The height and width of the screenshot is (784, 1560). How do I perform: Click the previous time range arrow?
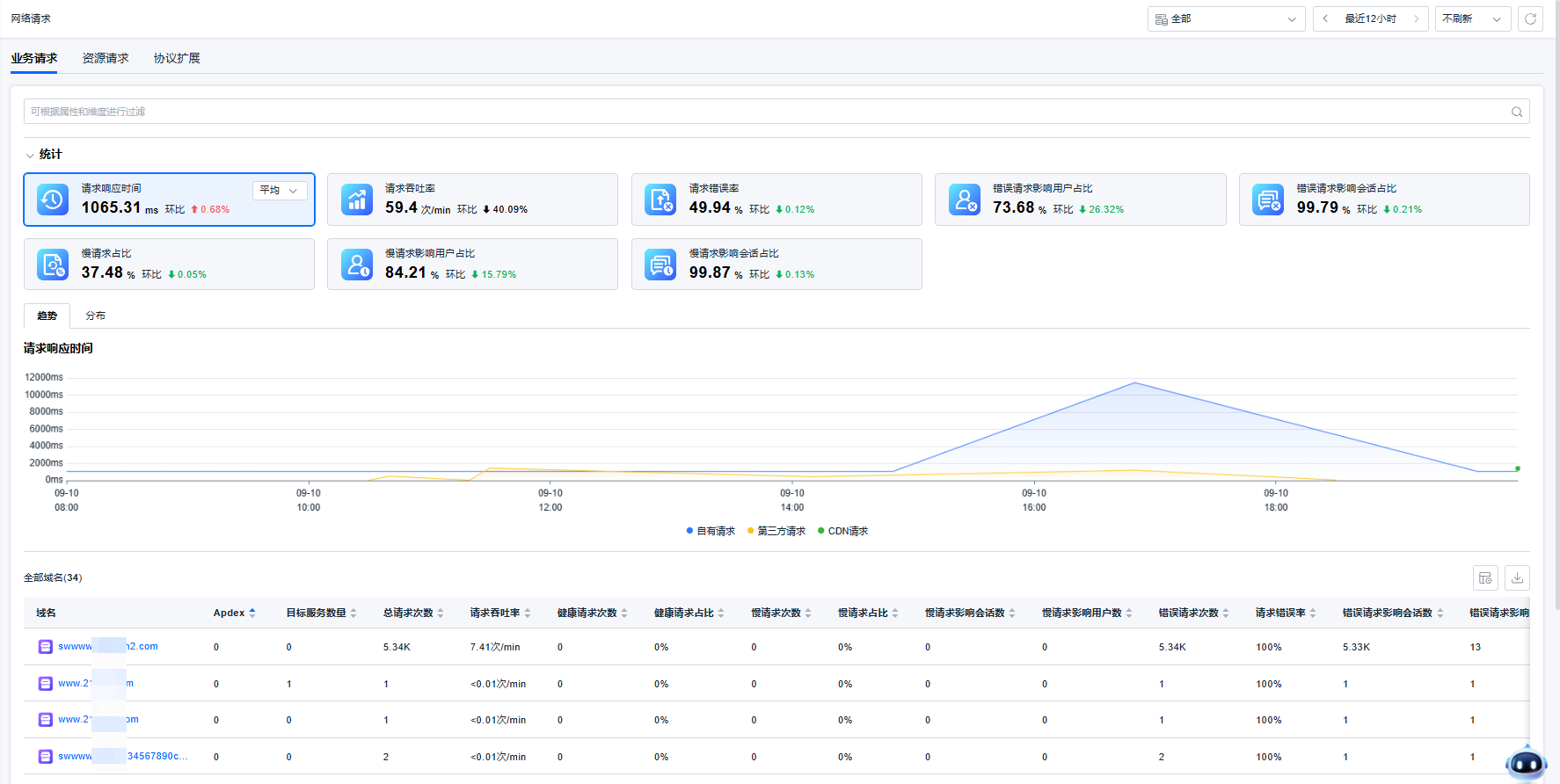pyautogui.click(x=1325, y=18)
